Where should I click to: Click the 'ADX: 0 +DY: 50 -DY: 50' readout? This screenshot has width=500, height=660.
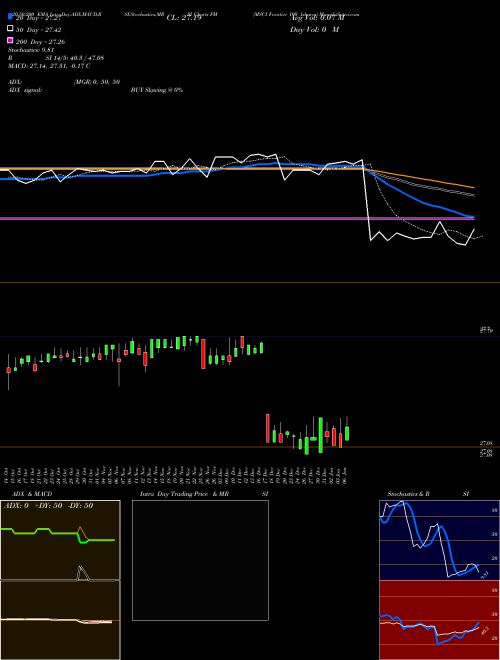coord(48,506)
